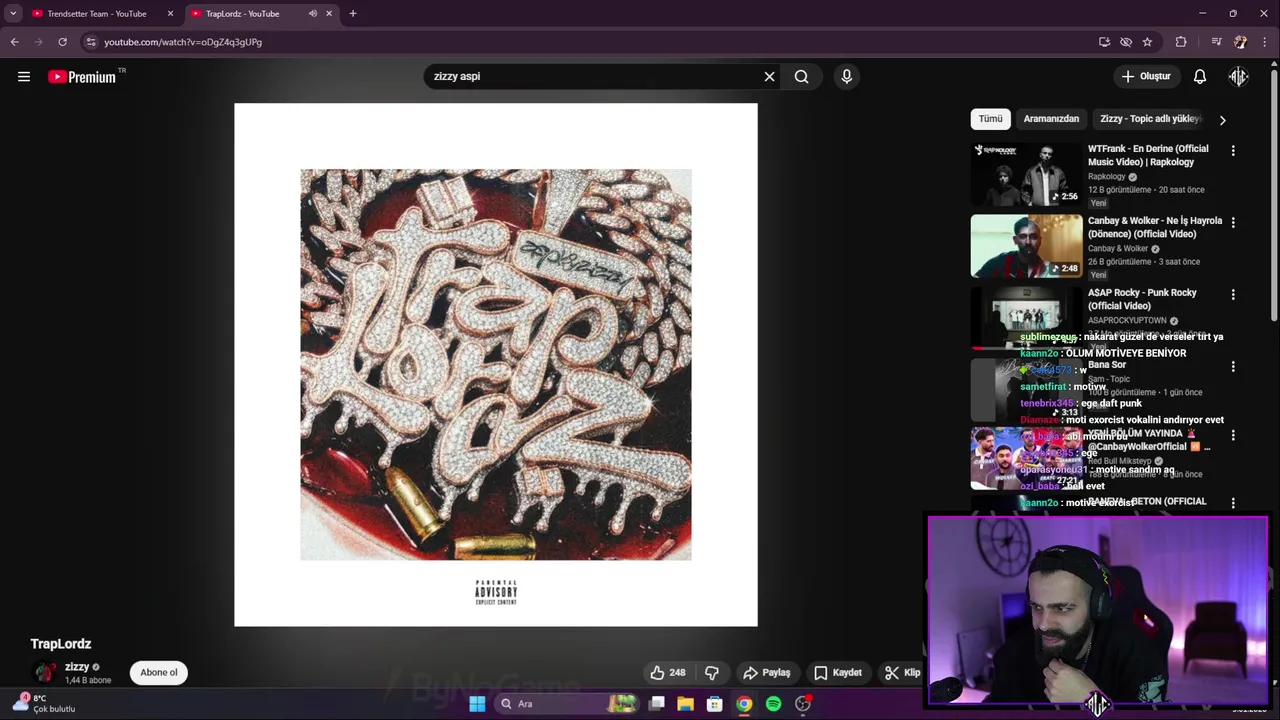
Task: Open the tab search dropdown
Action: (x=13, y=14)
